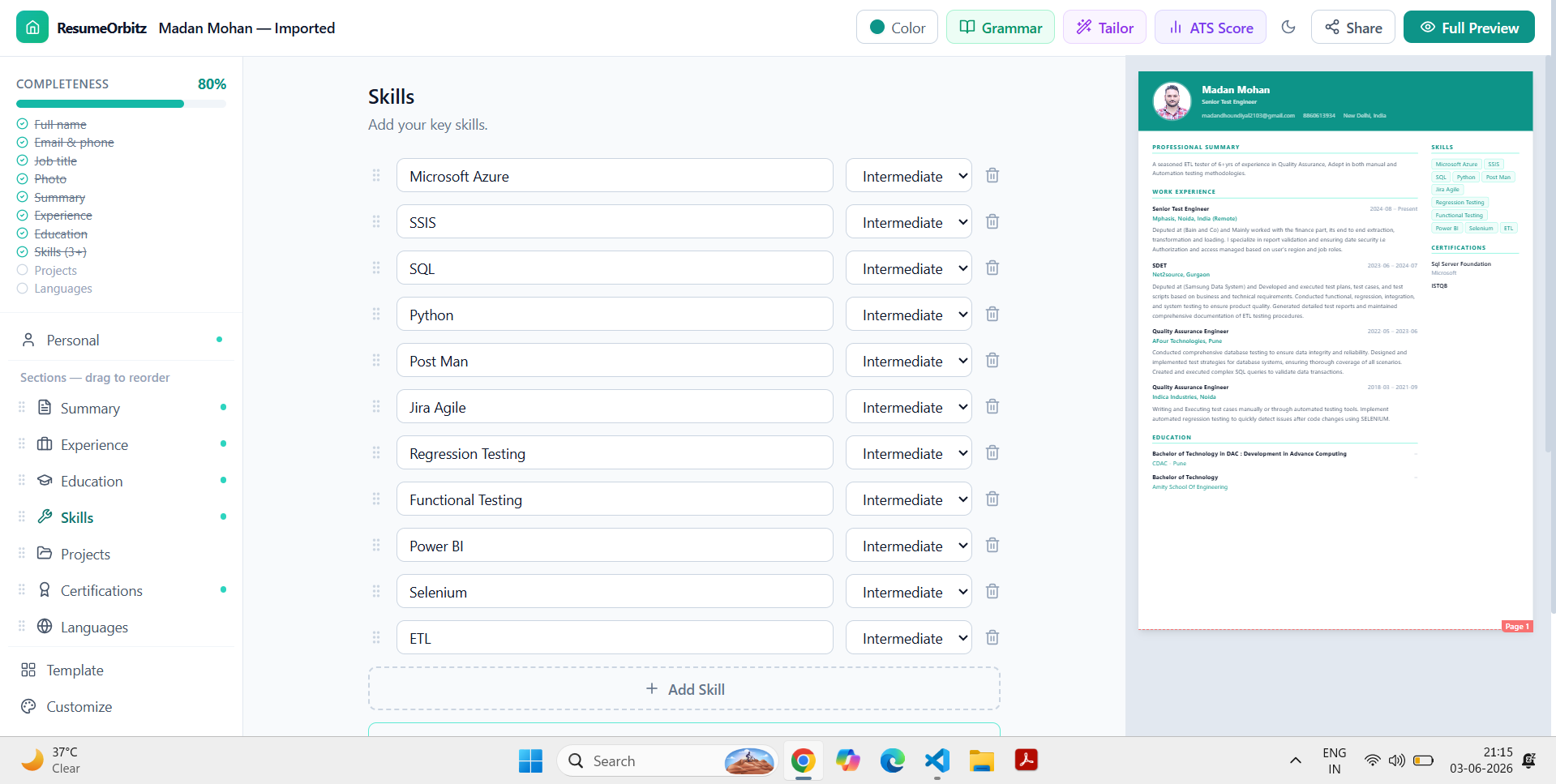Show hidden system tray icons

click(x=1296, y=760)
